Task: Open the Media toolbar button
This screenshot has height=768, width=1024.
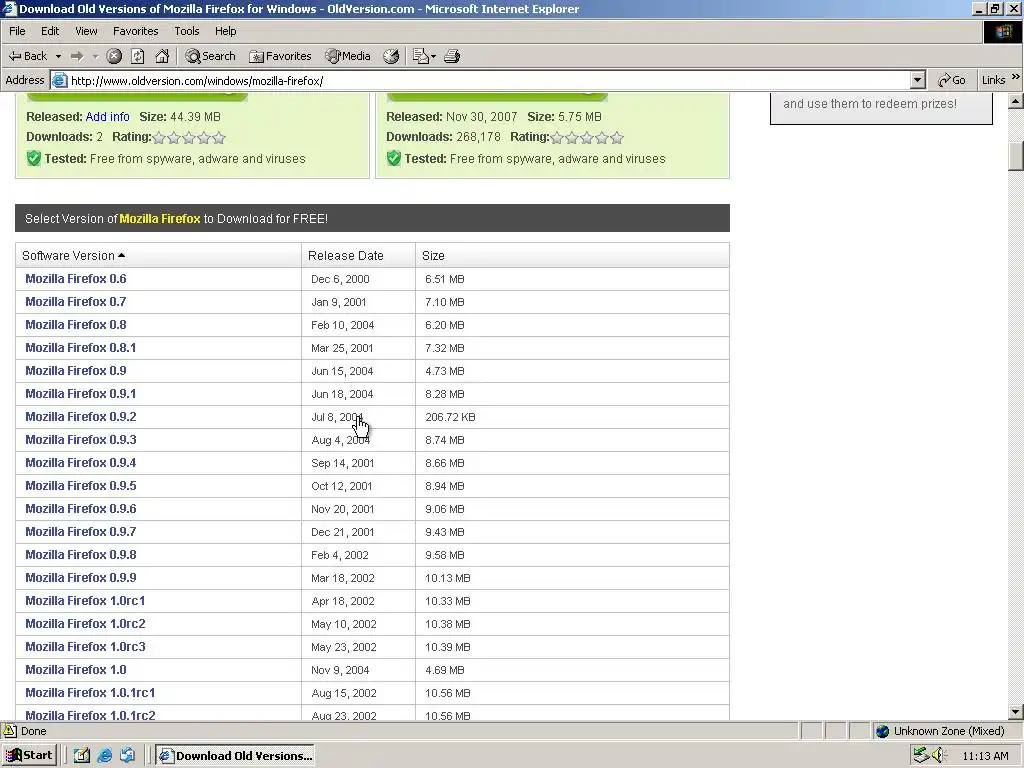Action: pyautogui.click(x=348, y=56)
